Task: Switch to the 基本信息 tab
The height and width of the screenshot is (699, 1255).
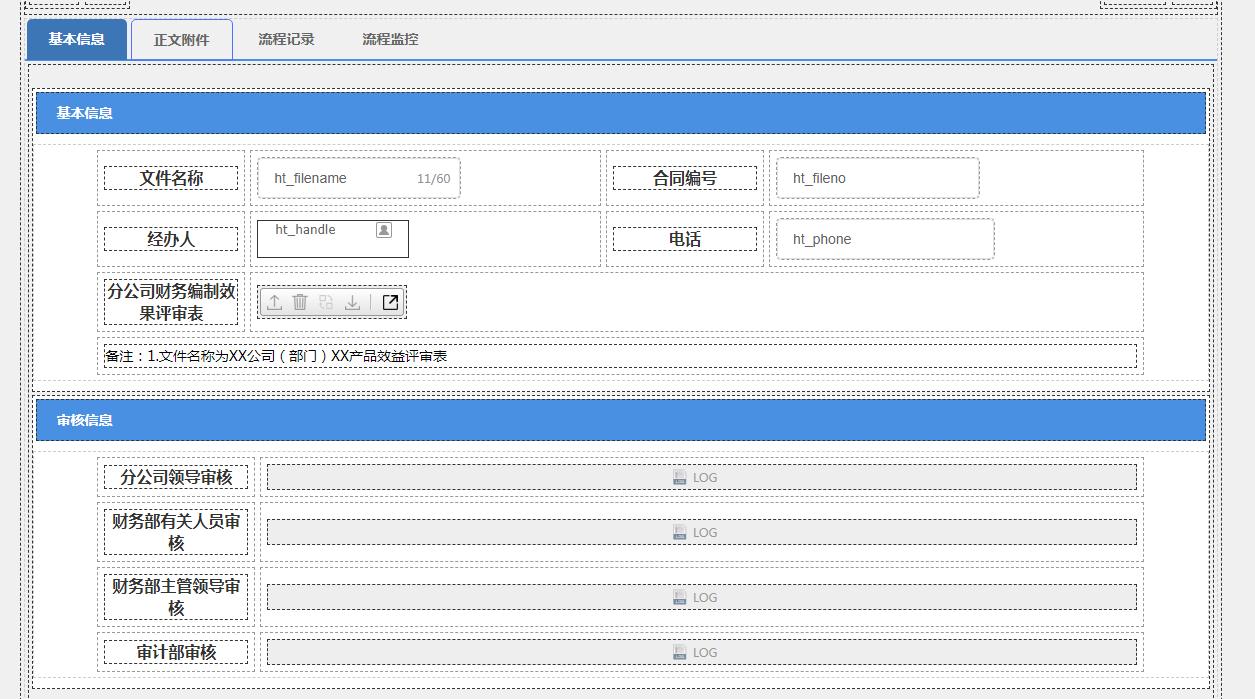Action: point(77,39)
